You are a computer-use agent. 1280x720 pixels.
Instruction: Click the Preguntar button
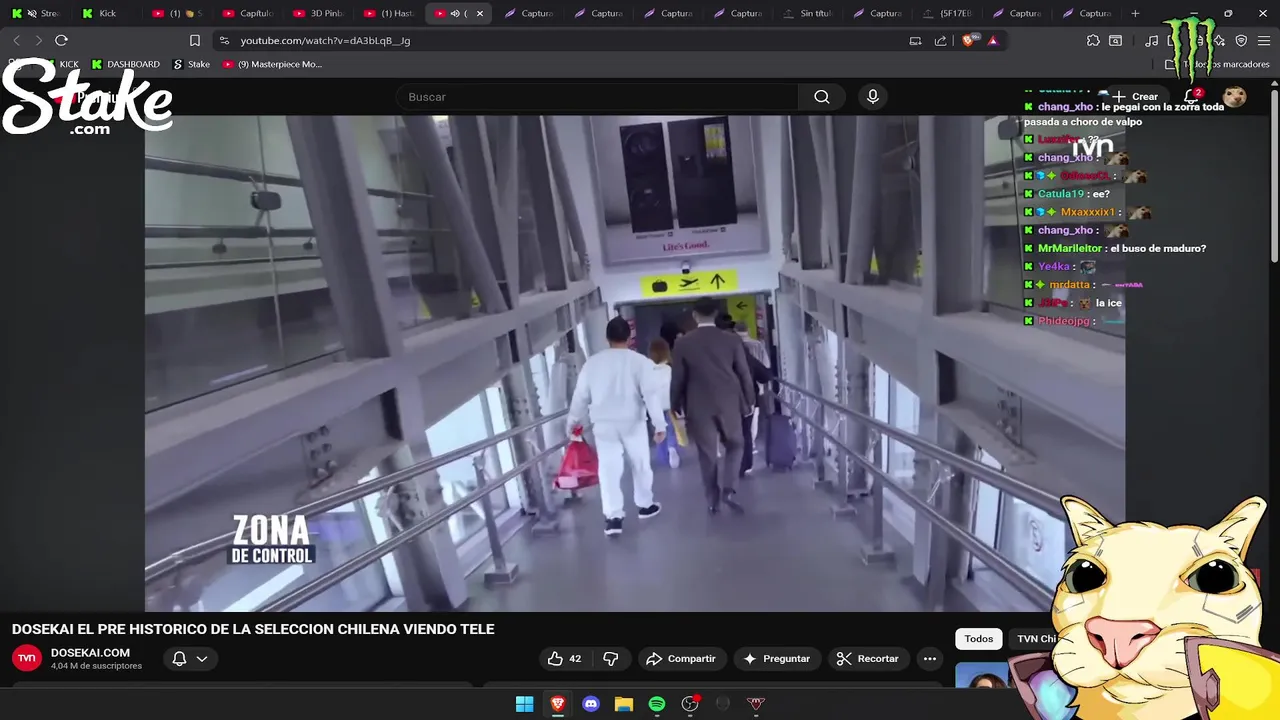(x=777, y=658)
